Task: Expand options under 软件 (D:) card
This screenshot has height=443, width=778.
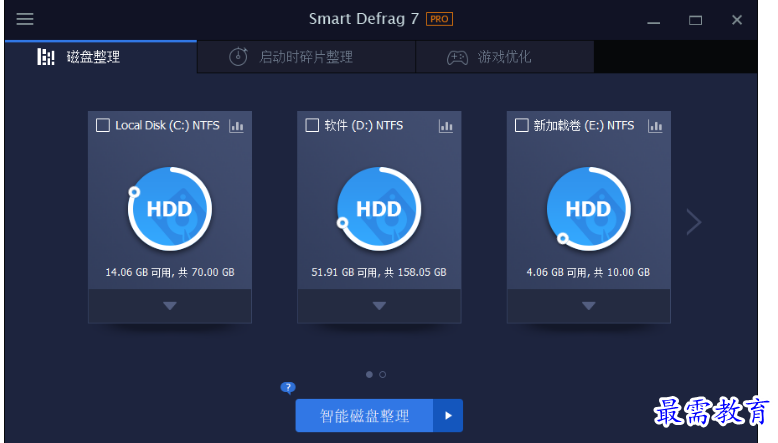Action: pyautogui.click(x=379, y=306)
